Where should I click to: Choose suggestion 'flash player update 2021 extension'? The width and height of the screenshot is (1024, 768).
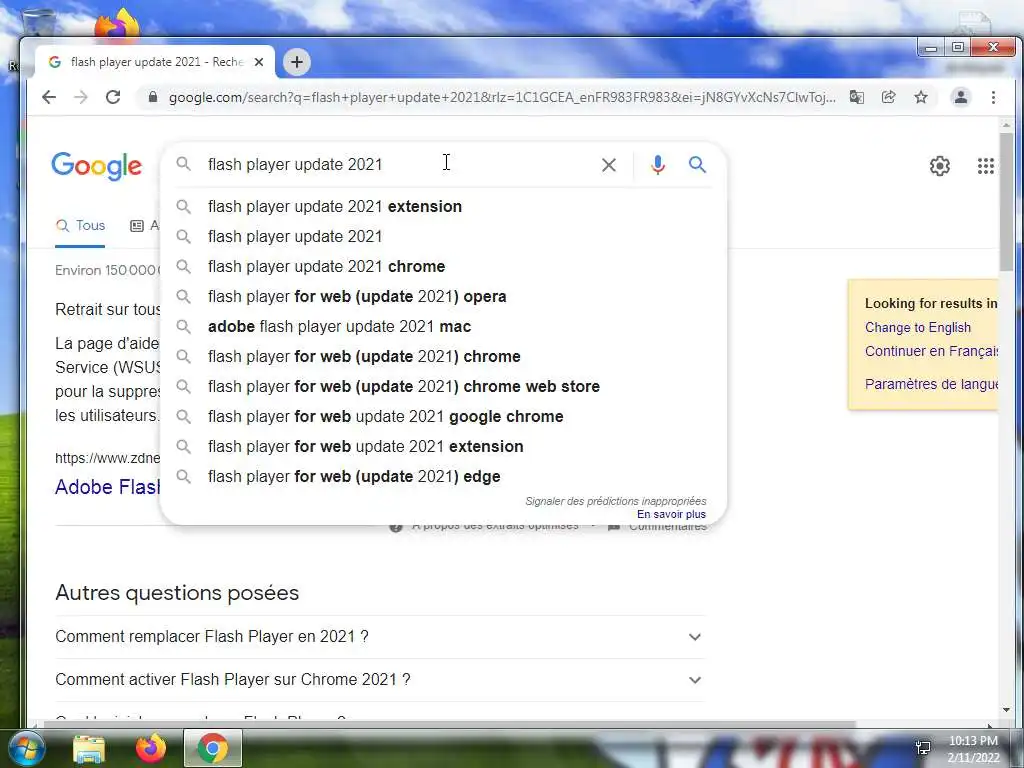tap(443, 206)
